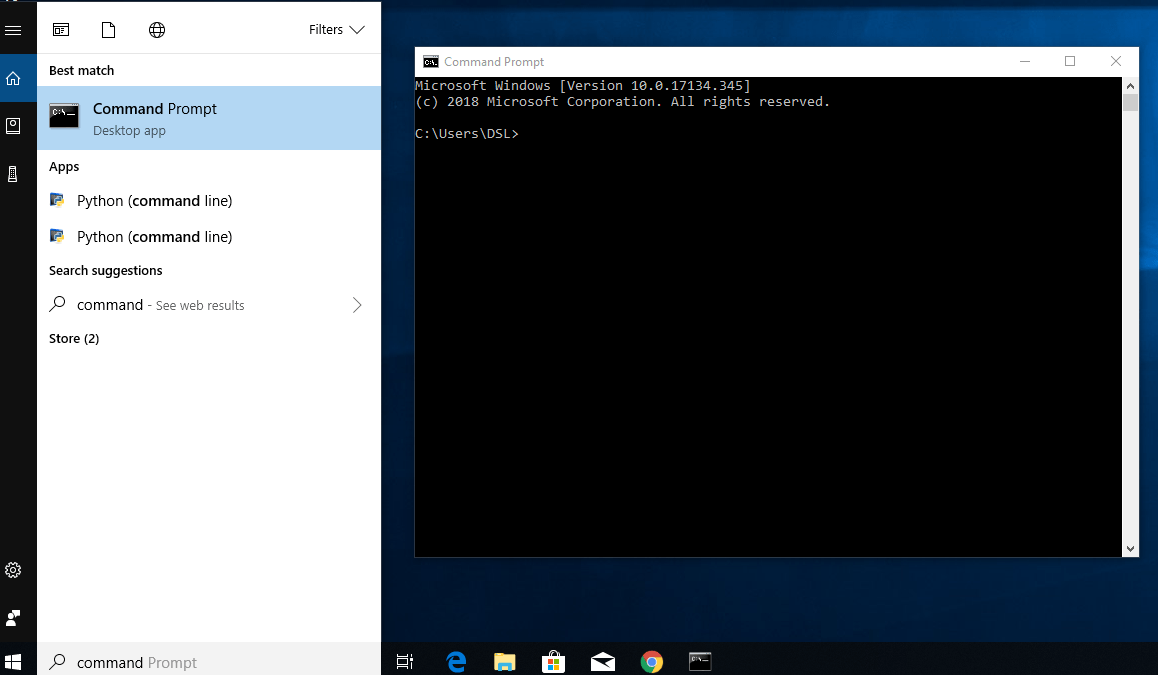Expand the Filters dropdown
Image resolution: width=1158 pixels, height=675 pixels.
pyautogui.click(x=337, y=30)
